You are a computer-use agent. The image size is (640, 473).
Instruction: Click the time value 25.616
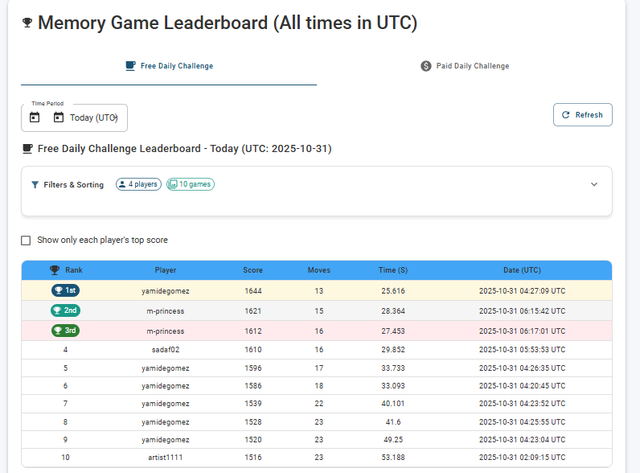click(393, 291)
